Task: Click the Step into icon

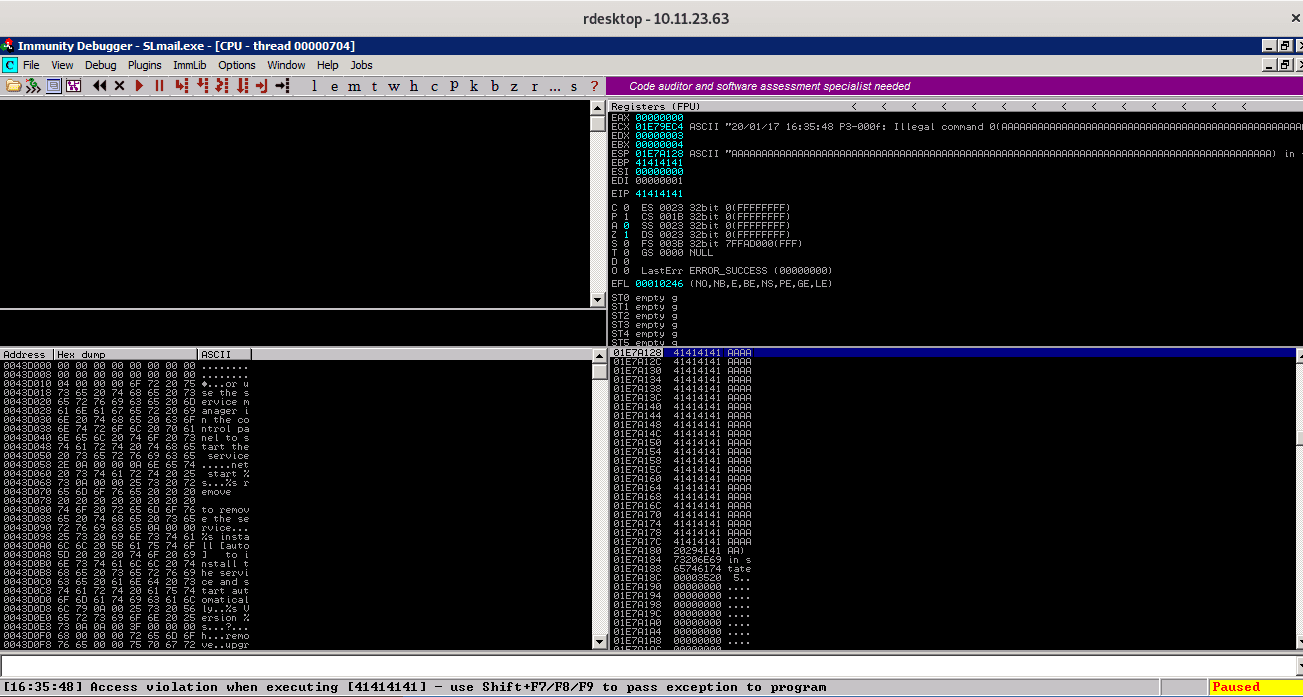Action: [181, 86]
